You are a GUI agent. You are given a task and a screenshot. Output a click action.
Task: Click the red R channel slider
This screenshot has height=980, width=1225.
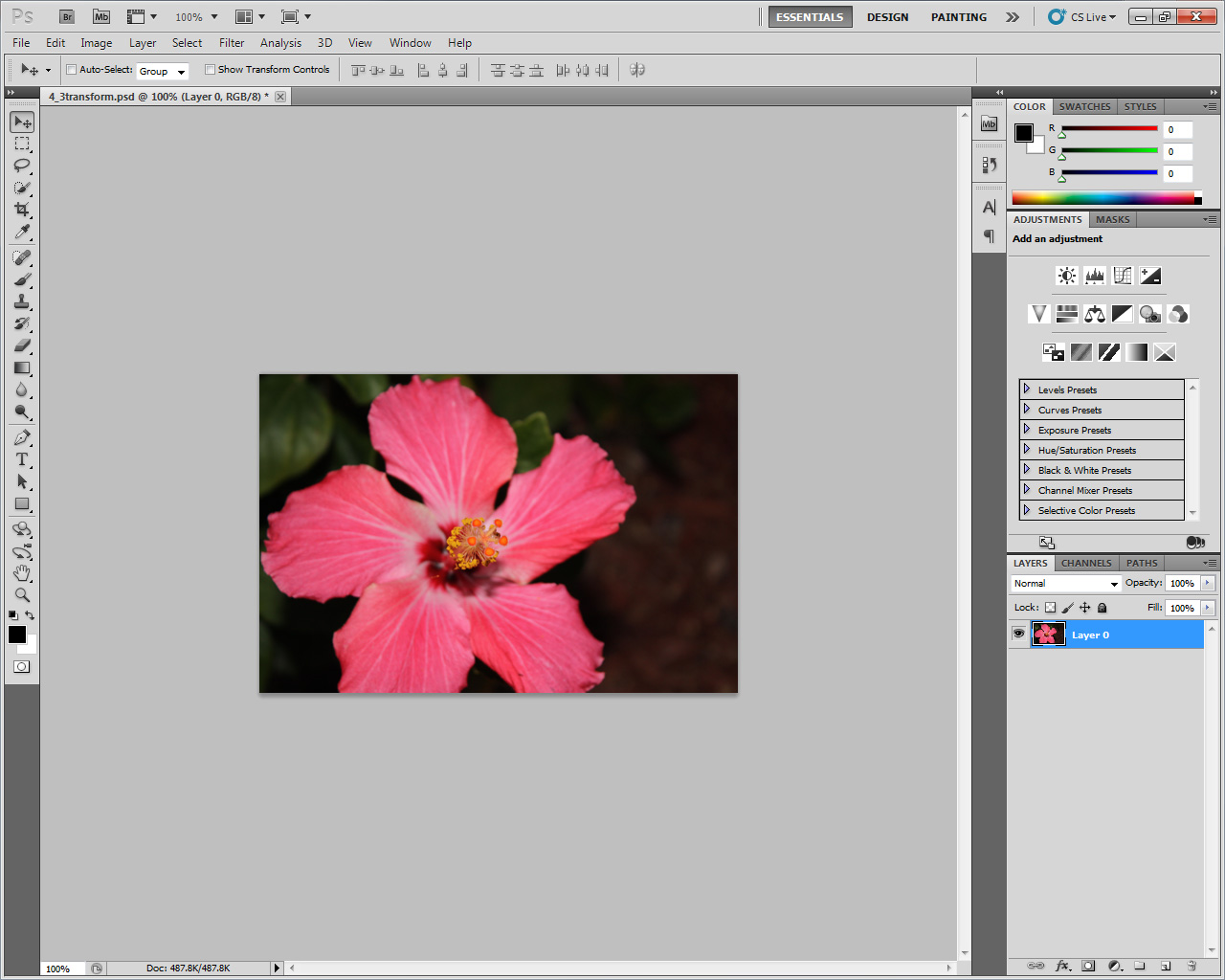(x=1109, y=128)
